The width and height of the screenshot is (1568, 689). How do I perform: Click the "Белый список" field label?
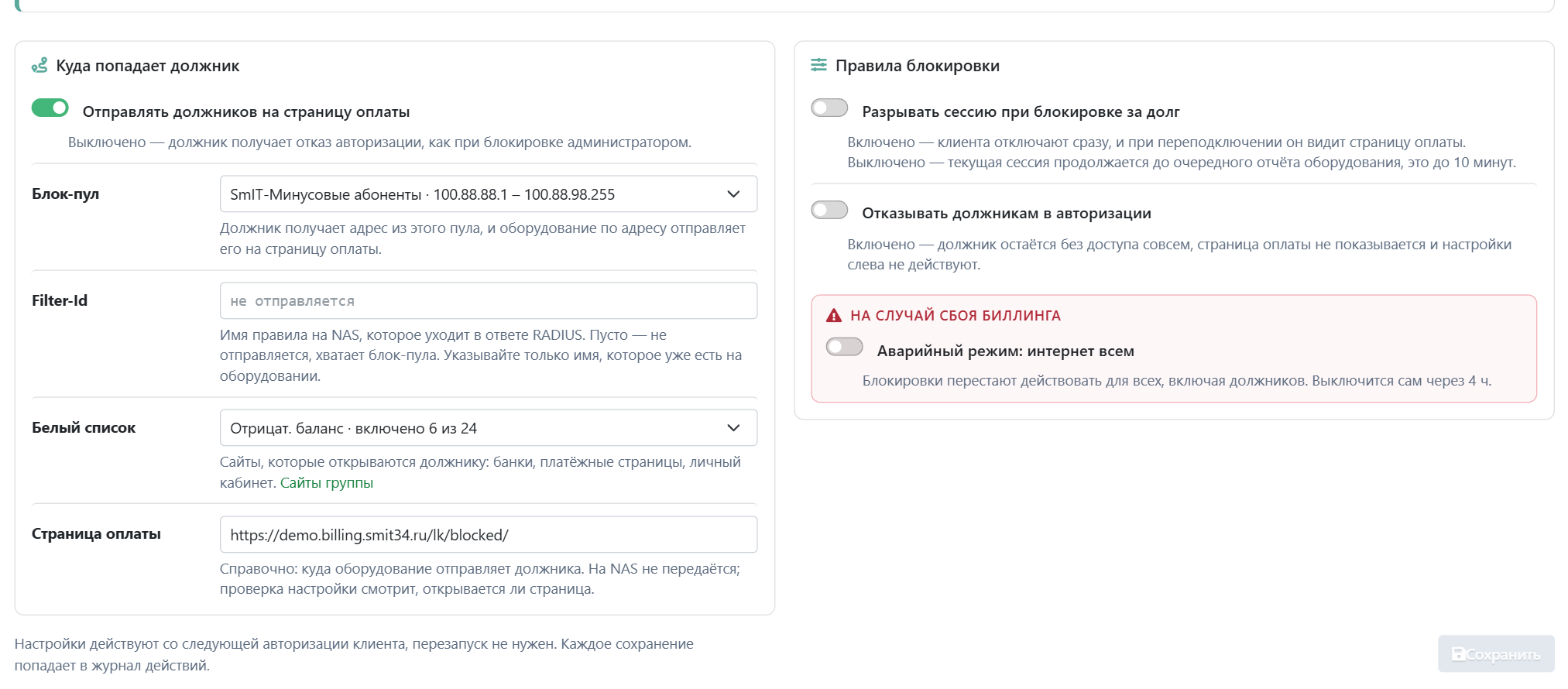click(84, 428)
